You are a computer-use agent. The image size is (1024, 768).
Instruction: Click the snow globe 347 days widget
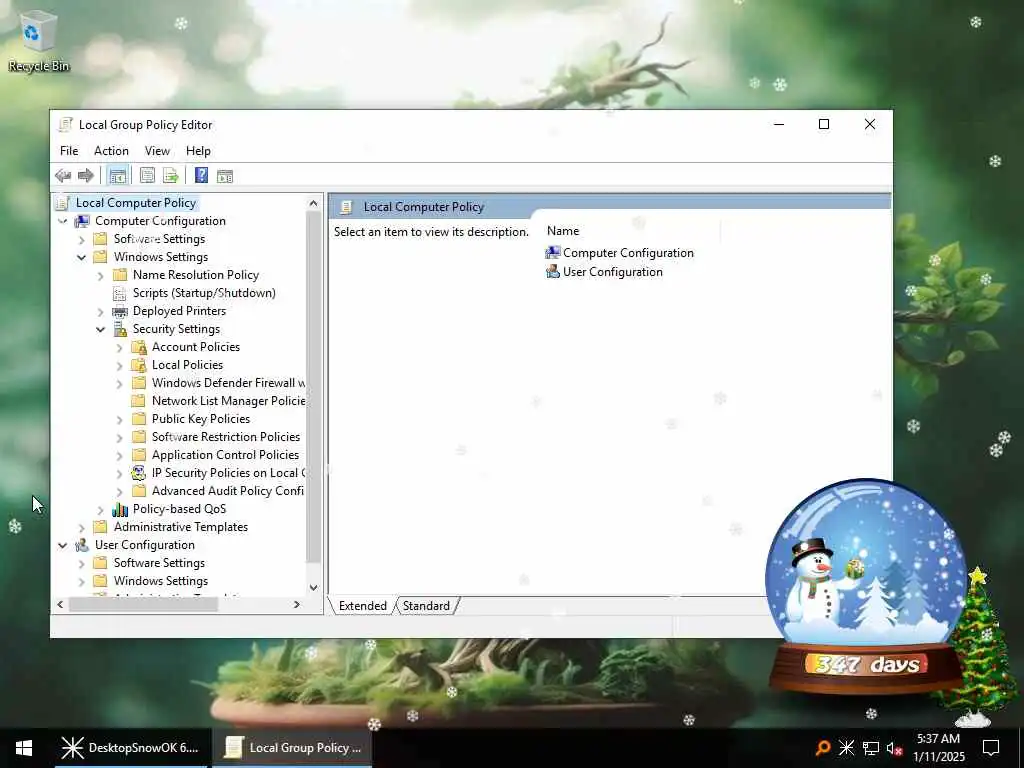867,588
